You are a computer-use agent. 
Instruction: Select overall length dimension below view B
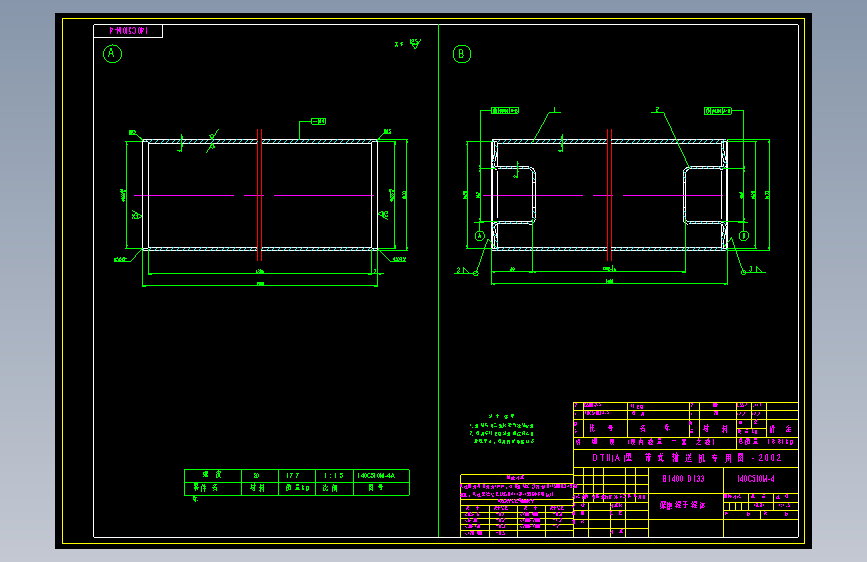[609, 283]
